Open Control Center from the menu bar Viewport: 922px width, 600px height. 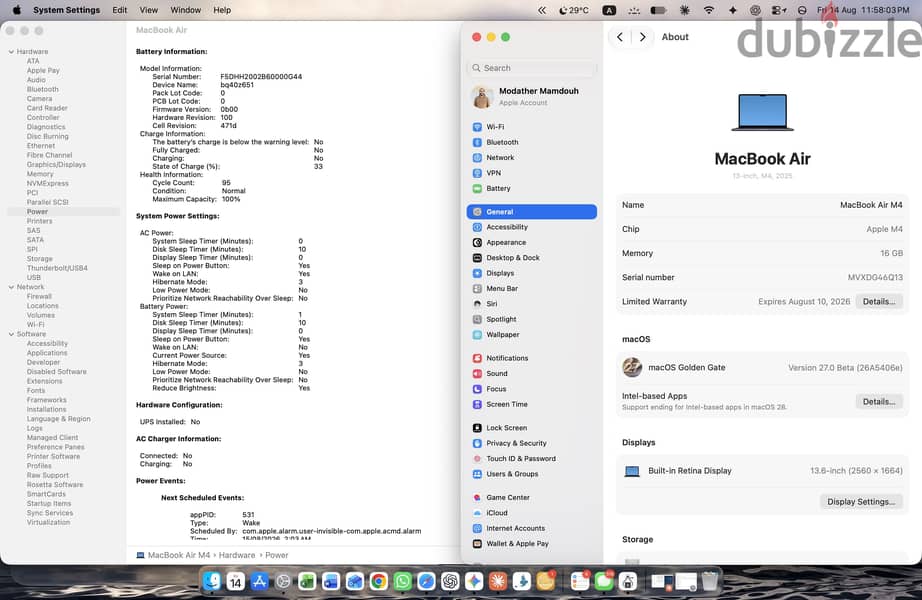coord(778,10)
